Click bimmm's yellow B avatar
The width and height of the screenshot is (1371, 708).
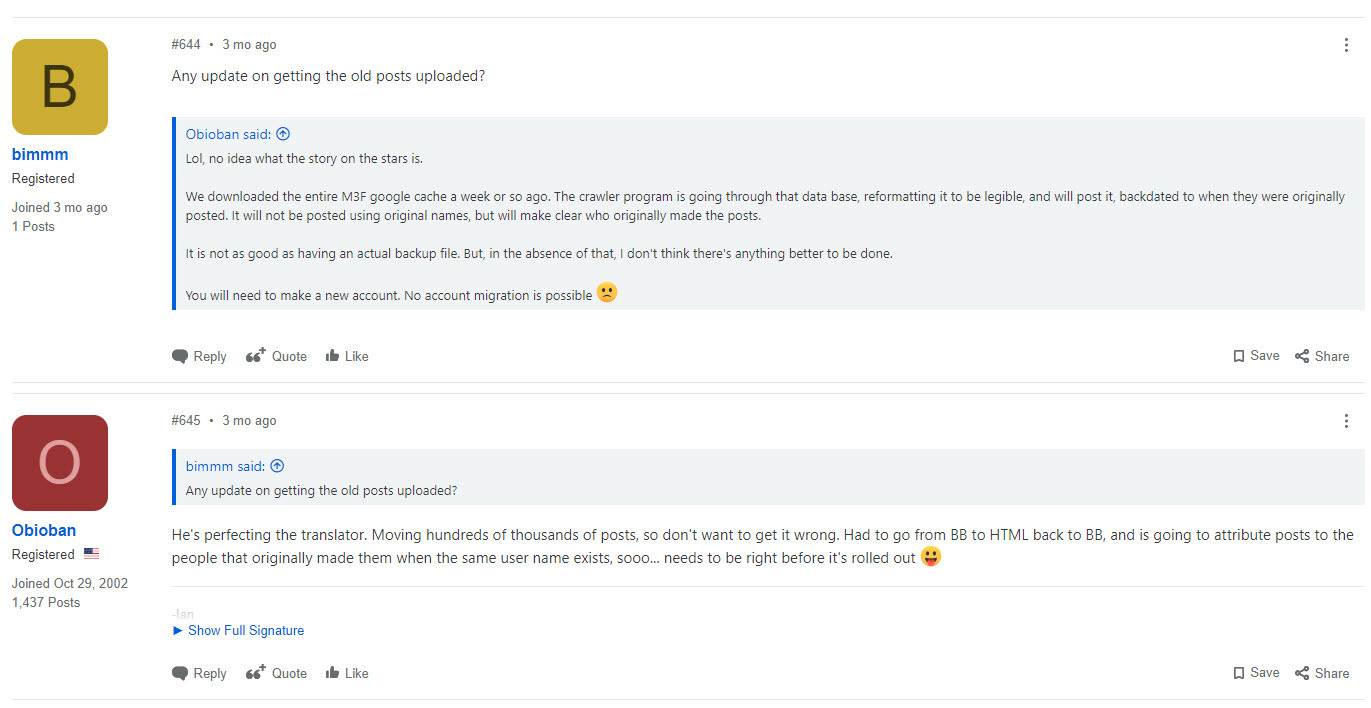pyautogui.click(x=60, y=87)
